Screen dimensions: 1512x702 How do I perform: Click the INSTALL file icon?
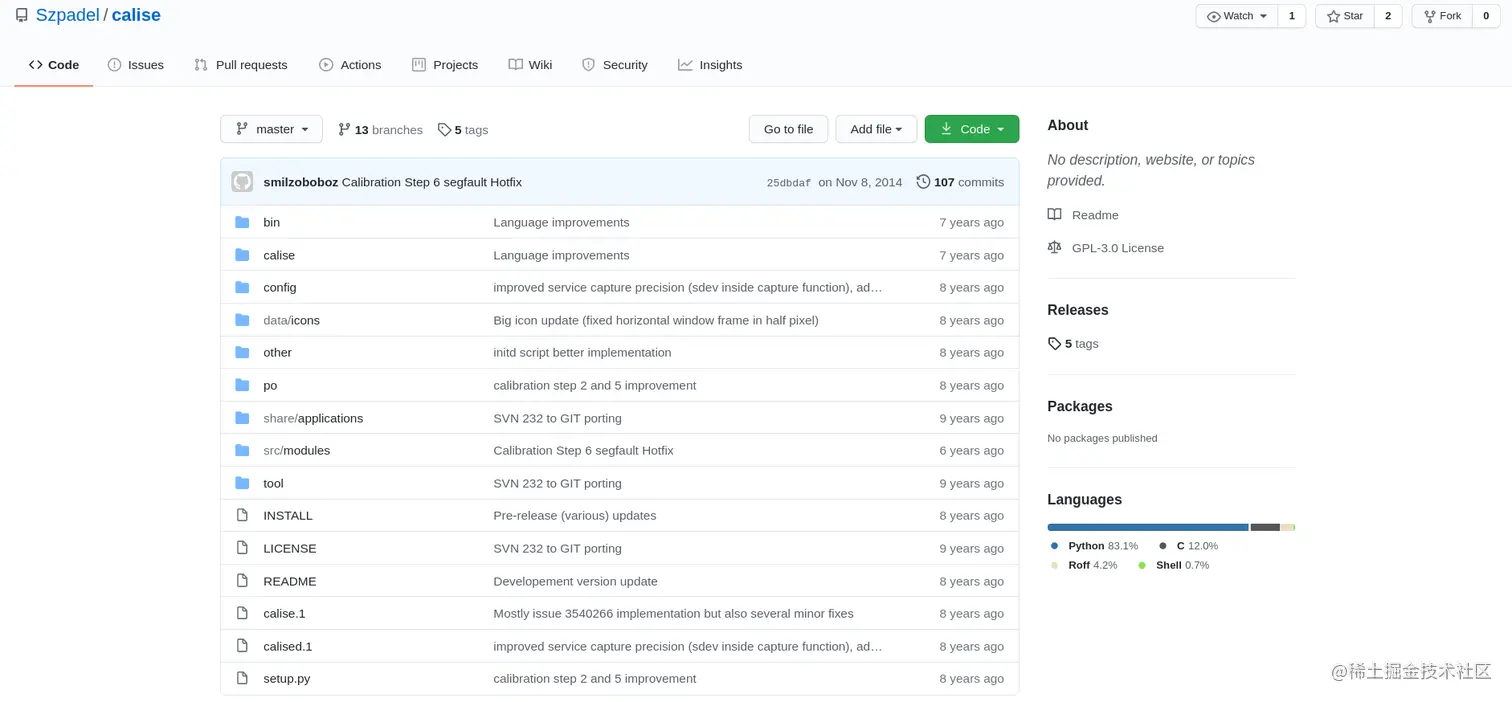click(x=242, y=515)
